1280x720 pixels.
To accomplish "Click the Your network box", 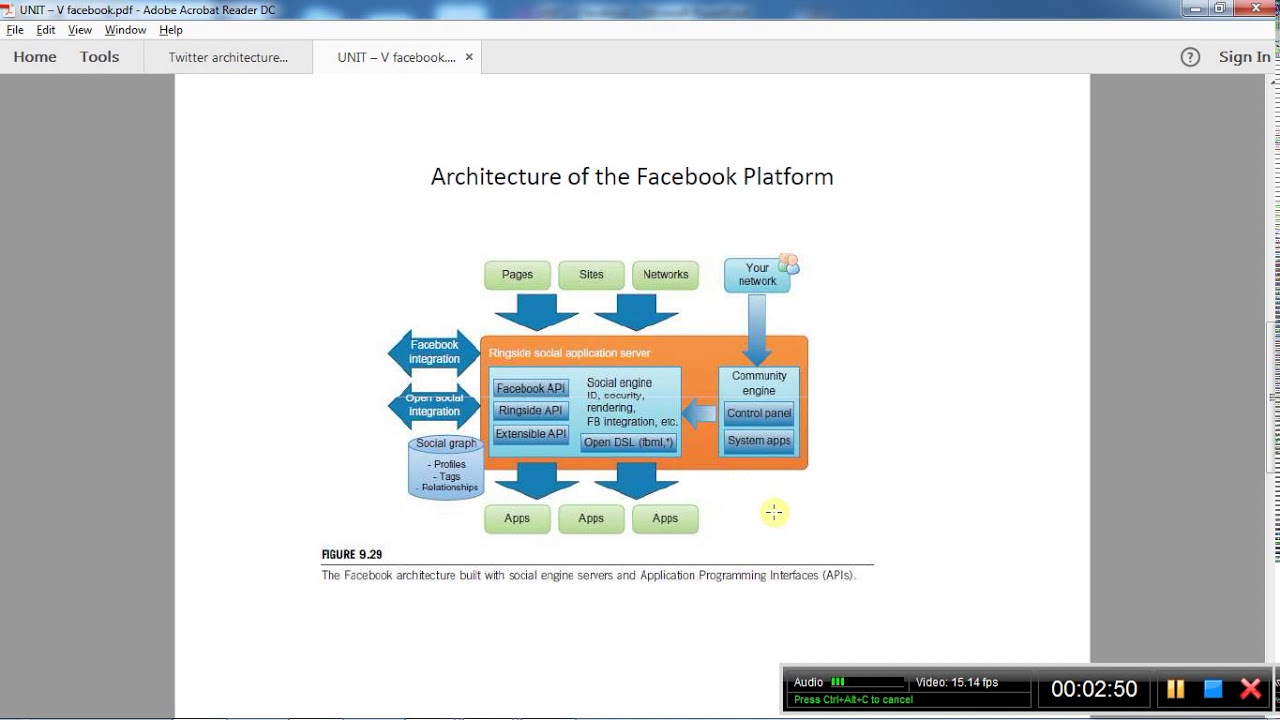I will [757, 275].
